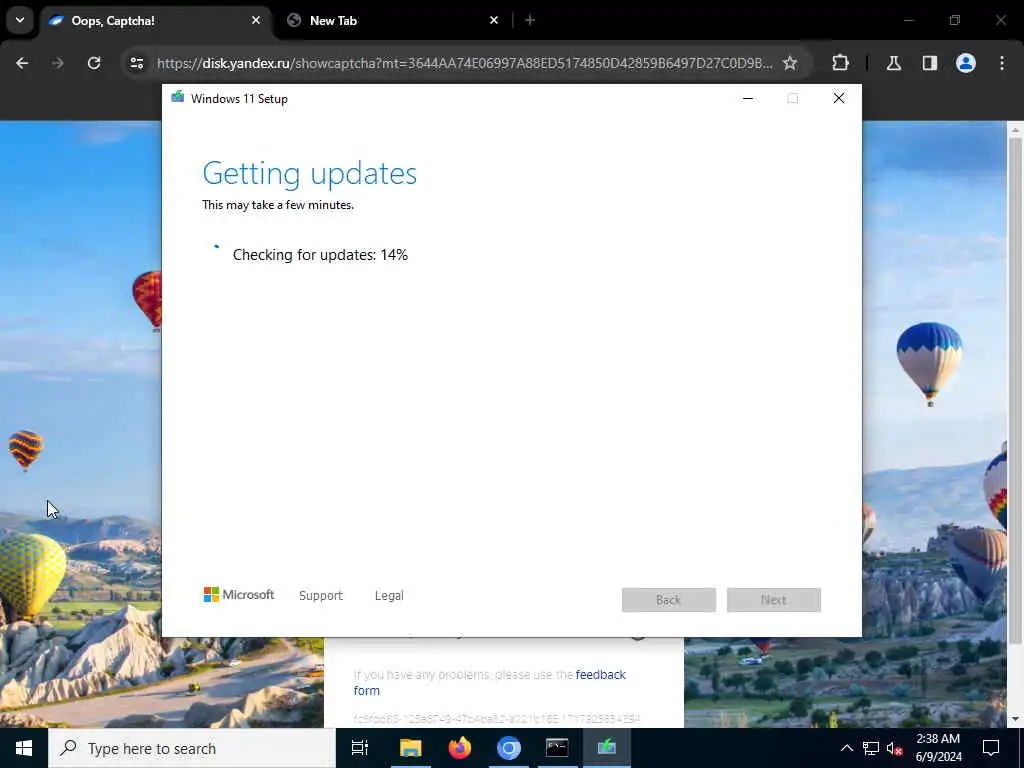The height and width of the screenshot is (768, 1024).
Task: Click the 'Getting updates' heading
Action: point(310,174)
